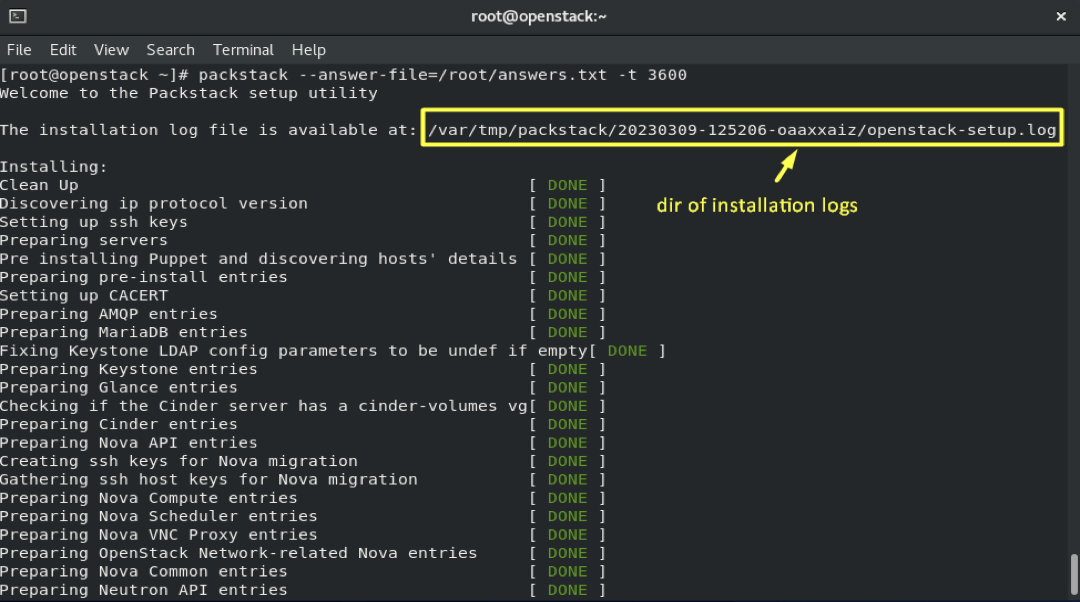This screenshot has height=602, width=1080.
Task: Click 'Pre installing Puppet and discovering hosts' details' line
Action: click(x=258, y=258)
